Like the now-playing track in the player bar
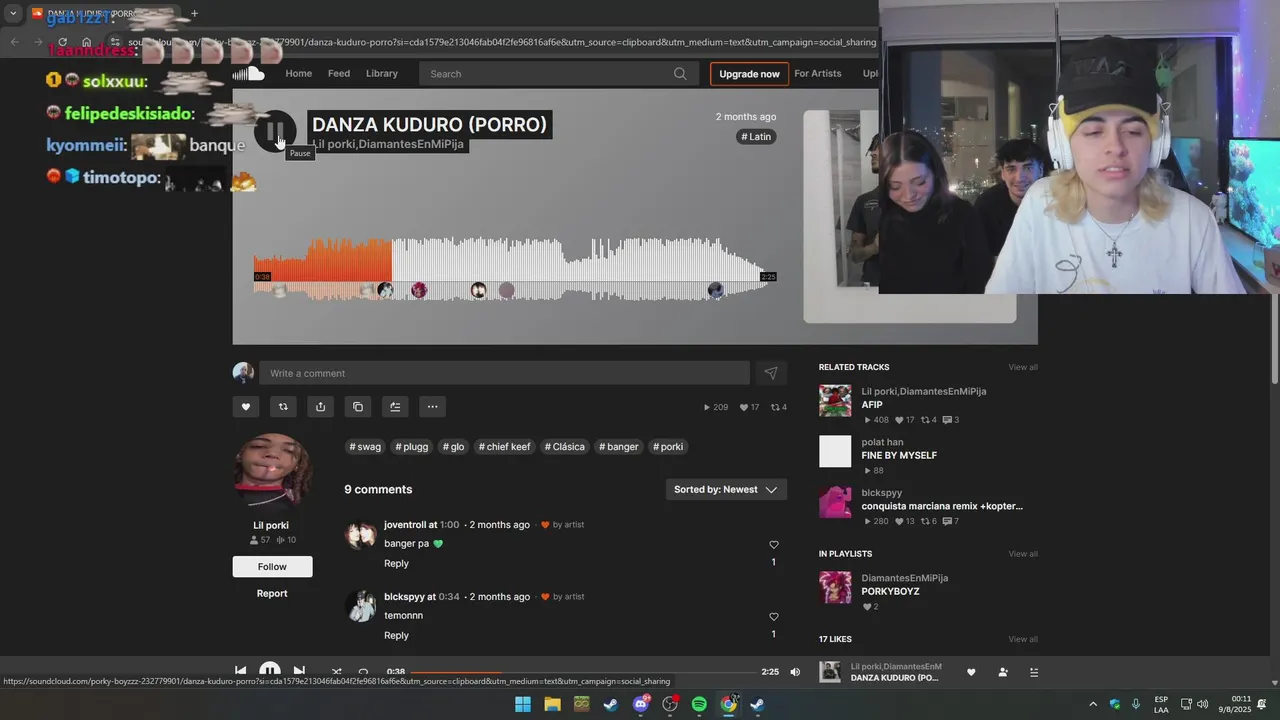Viewport: 1280px width, 720px height. click(x=971, y=672)
